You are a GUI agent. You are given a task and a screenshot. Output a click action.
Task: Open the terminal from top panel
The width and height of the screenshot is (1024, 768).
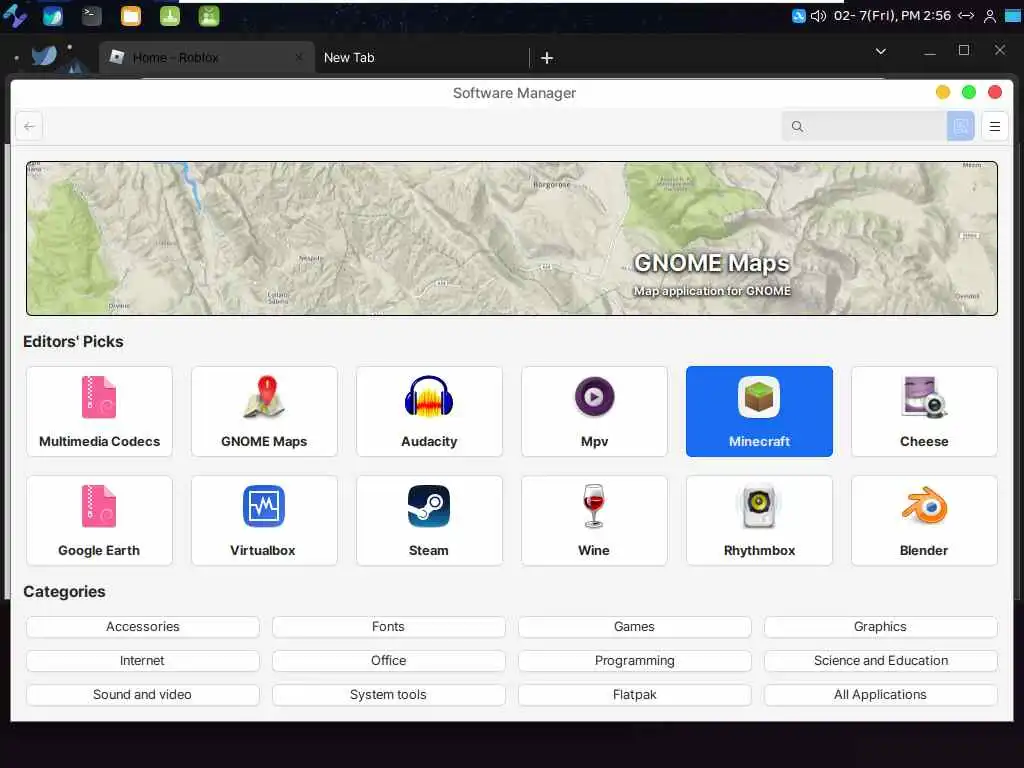[91, 16]
